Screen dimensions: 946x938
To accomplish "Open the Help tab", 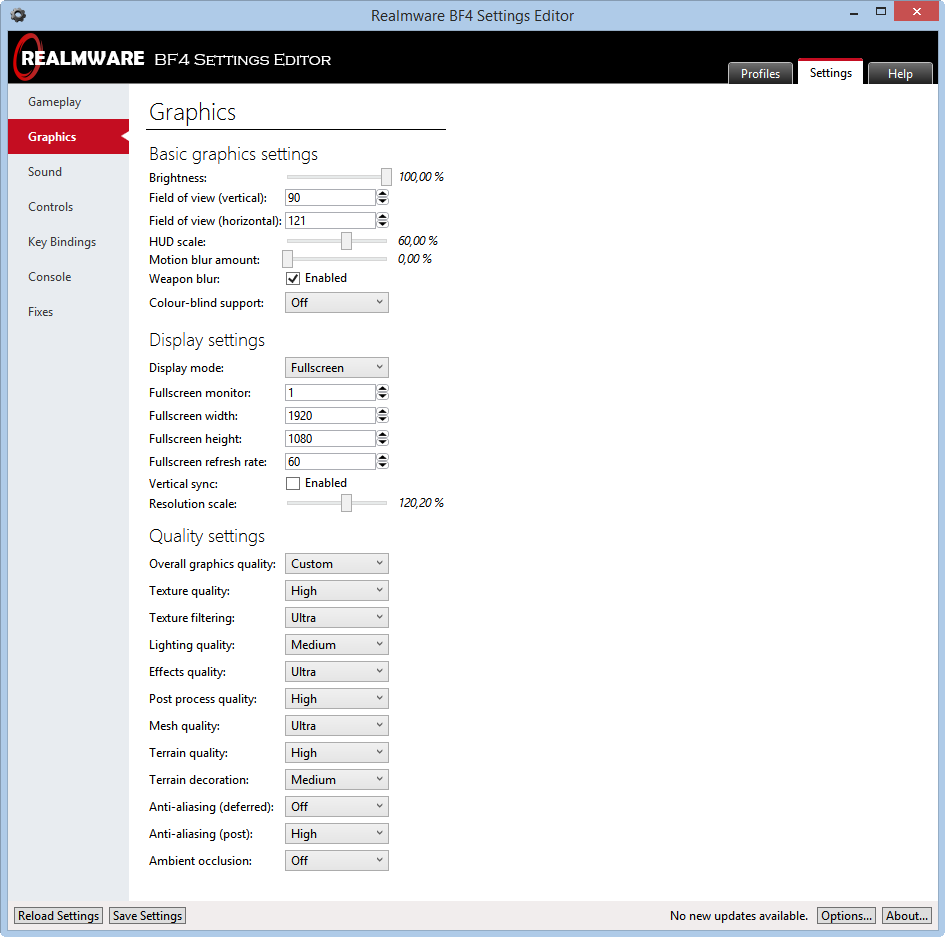I will (x=900, y=74).
